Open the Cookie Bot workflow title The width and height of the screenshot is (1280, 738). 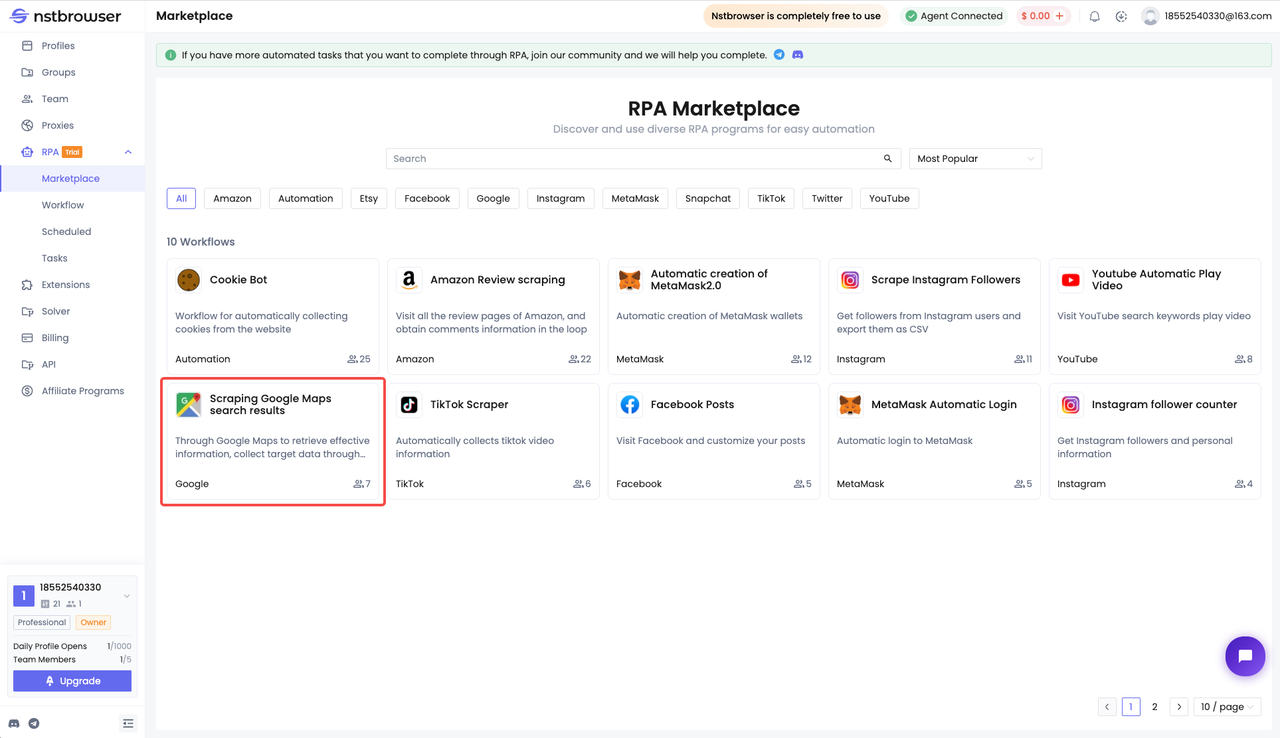pos(238,280)
